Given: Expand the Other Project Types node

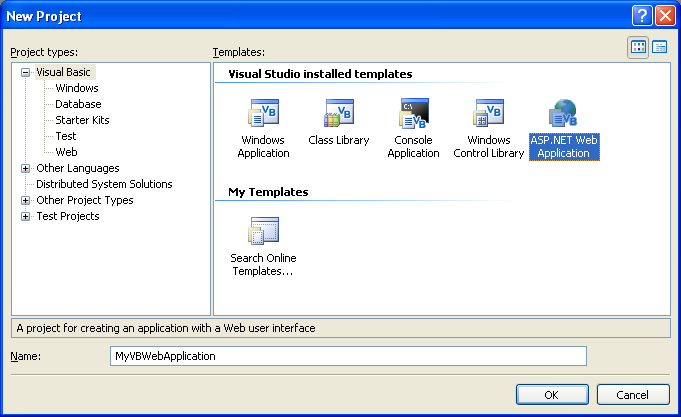Looking at the screenshot, I should click(x=25, y=200).
